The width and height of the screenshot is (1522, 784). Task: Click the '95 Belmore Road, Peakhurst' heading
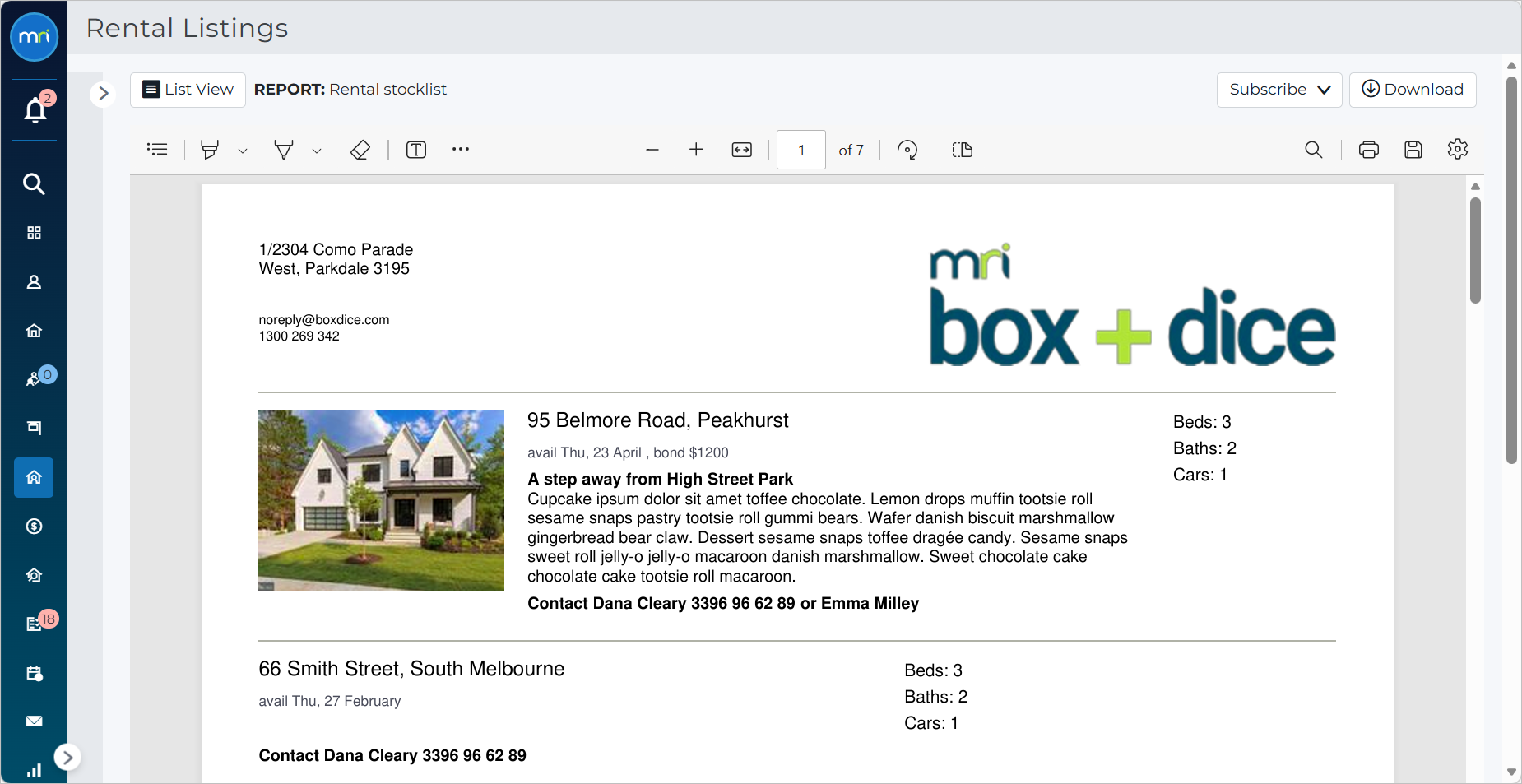657,420
